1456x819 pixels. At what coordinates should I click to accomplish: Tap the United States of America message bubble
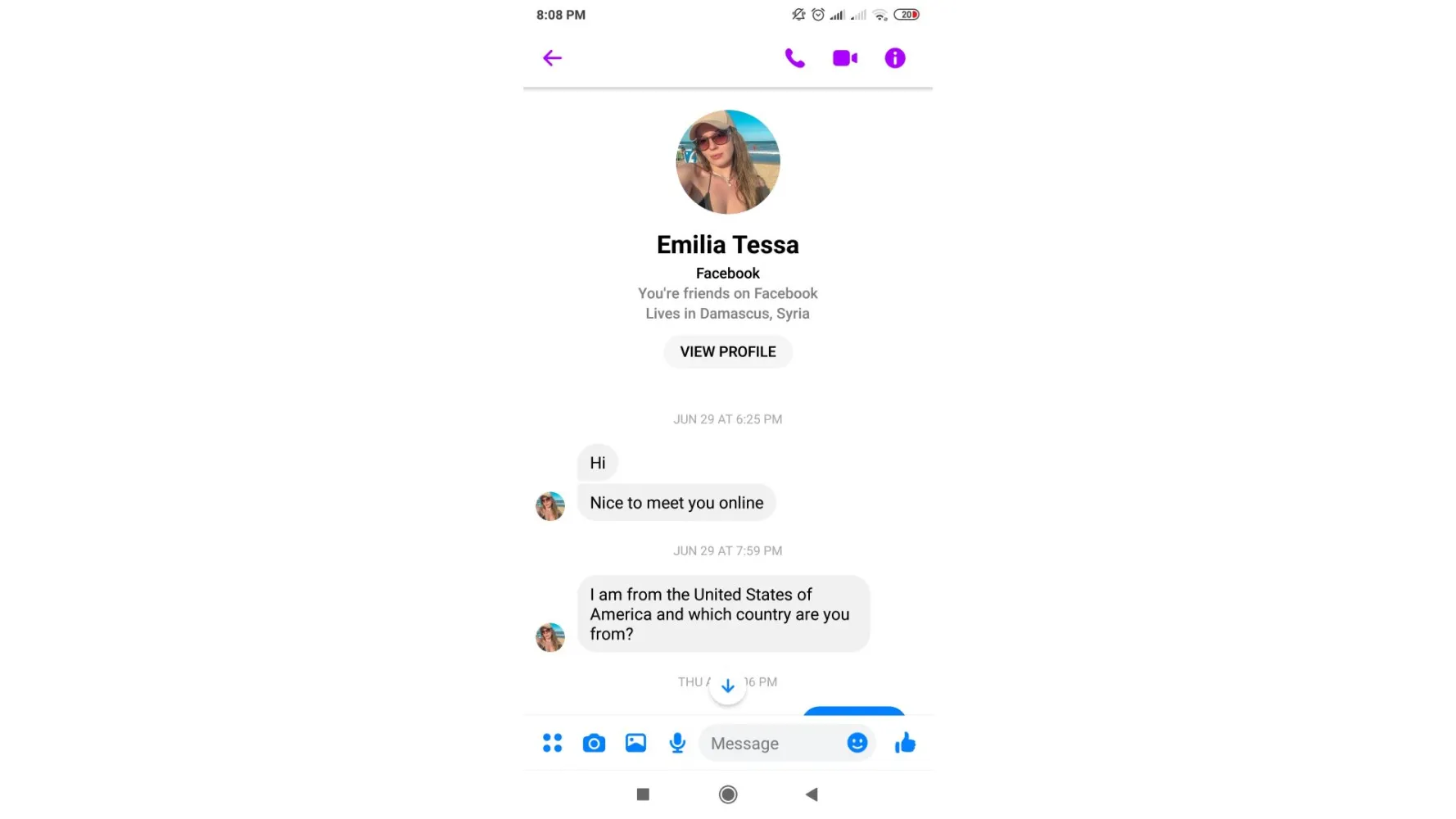pyautogui.click(x=723, y=614)
